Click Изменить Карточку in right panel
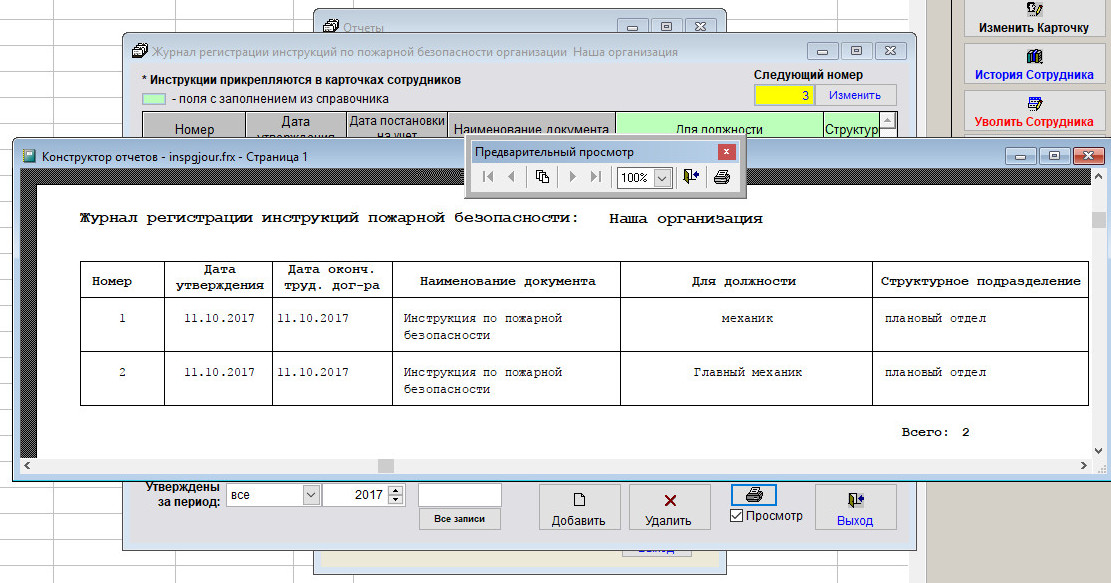The image size is (1111, 583). tap(1033, 19)
